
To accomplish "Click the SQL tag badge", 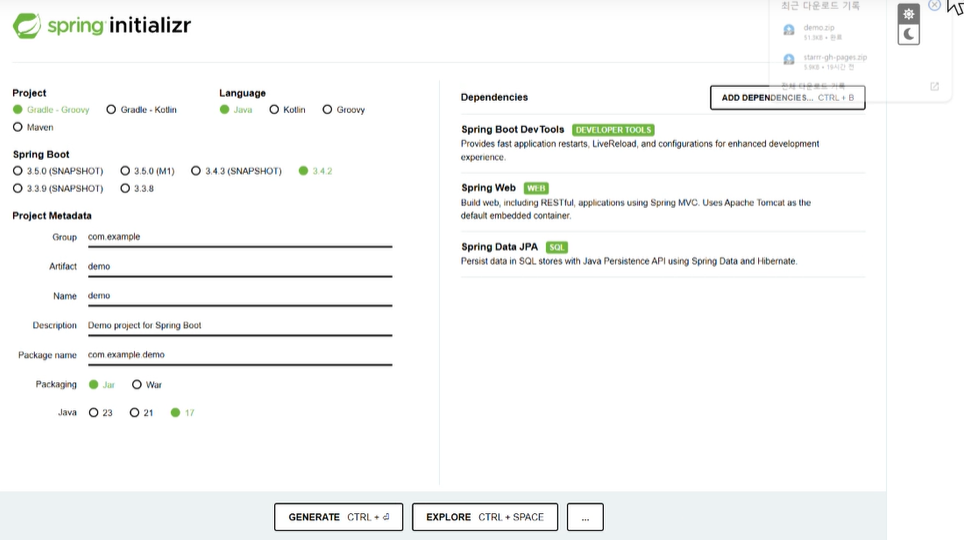I will pyautogui.click(x=556, y=247).
